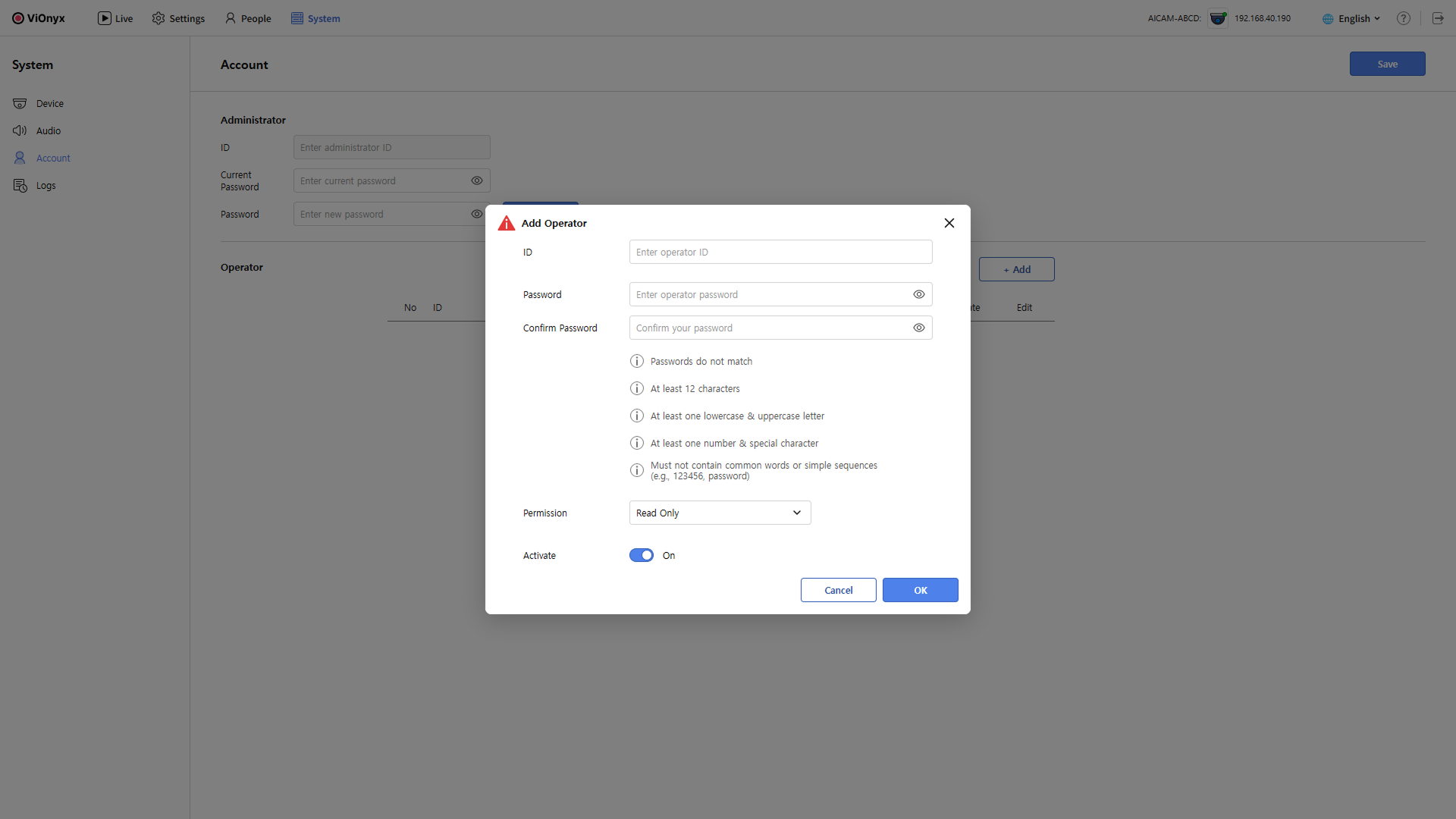Image resolution: width=1456 pixels, height=819 pixels.
Task: Turn off the Activate switch
Action: click(x=642, y=555)
